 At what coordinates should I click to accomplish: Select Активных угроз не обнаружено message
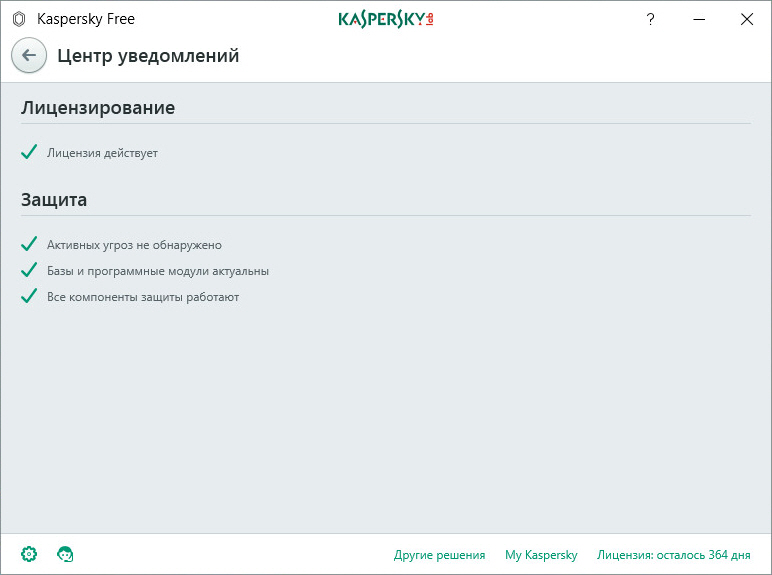tap(134, 245)
